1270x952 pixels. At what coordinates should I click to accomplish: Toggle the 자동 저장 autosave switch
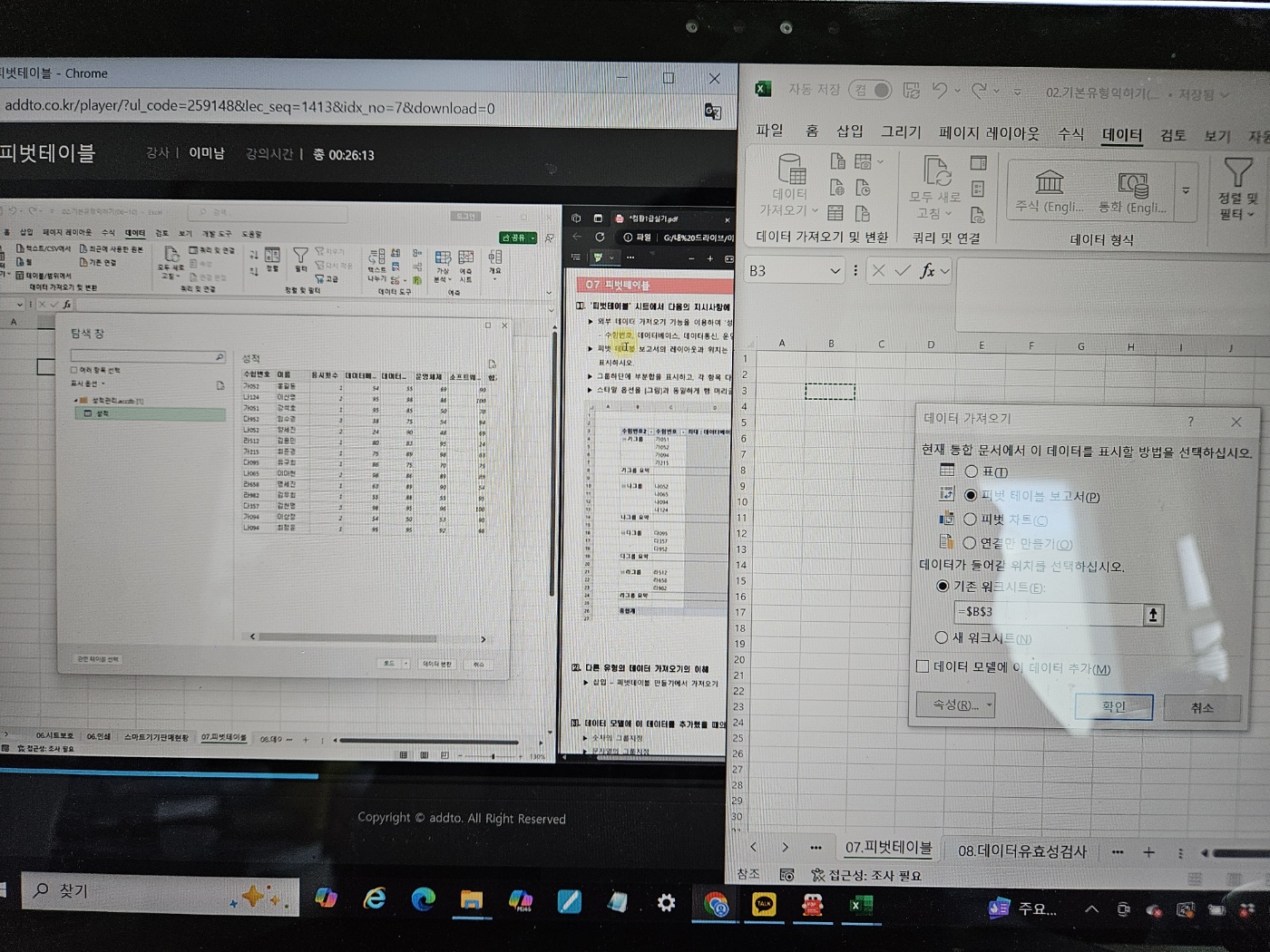pyautogui.click(x=870, y=90)
